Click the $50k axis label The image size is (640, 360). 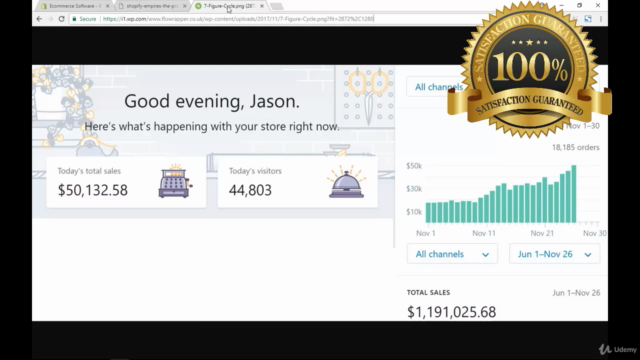coord(414,166)
